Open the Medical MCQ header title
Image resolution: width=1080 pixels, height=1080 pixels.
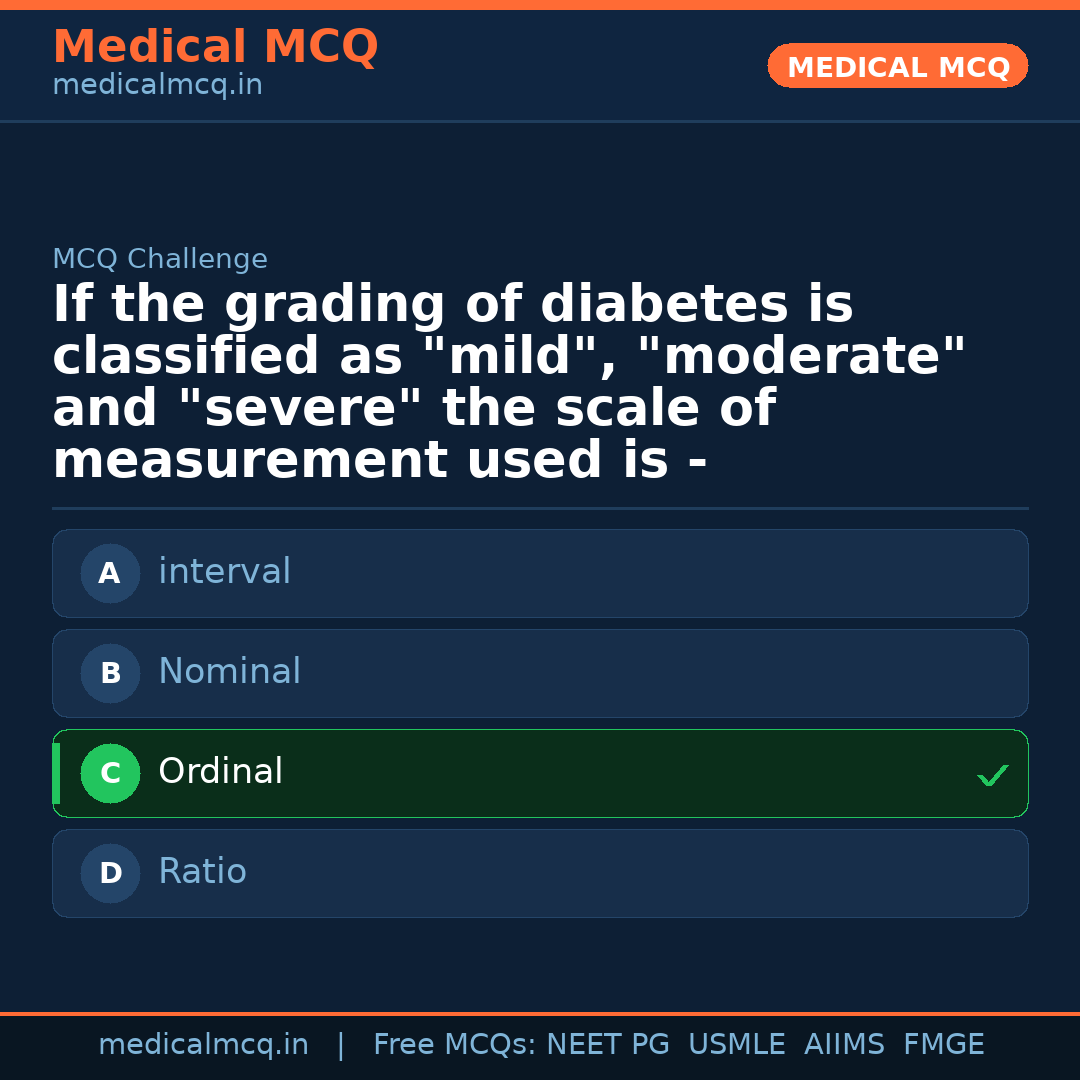click(x=215, y=47)
